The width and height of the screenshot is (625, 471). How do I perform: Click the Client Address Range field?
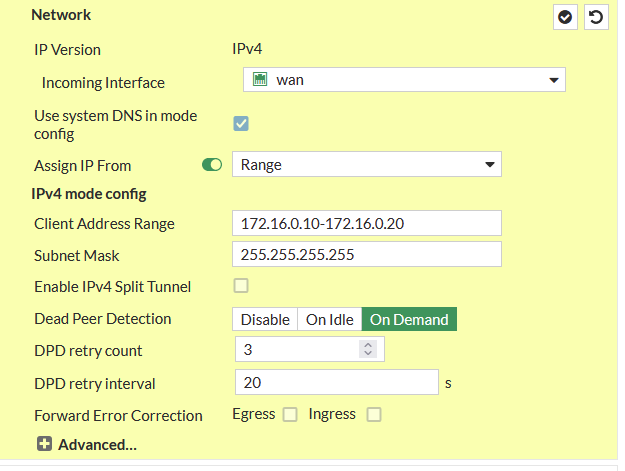point(367,223)
